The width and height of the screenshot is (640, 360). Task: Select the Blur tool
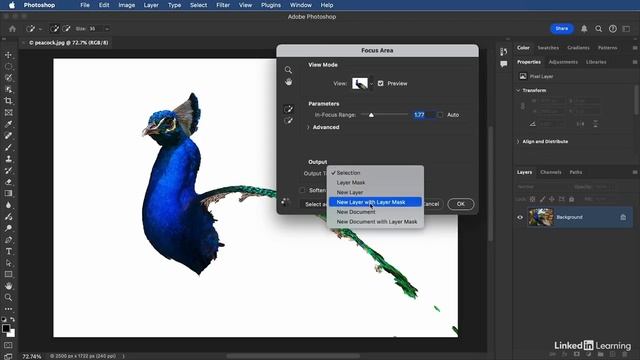8,205
